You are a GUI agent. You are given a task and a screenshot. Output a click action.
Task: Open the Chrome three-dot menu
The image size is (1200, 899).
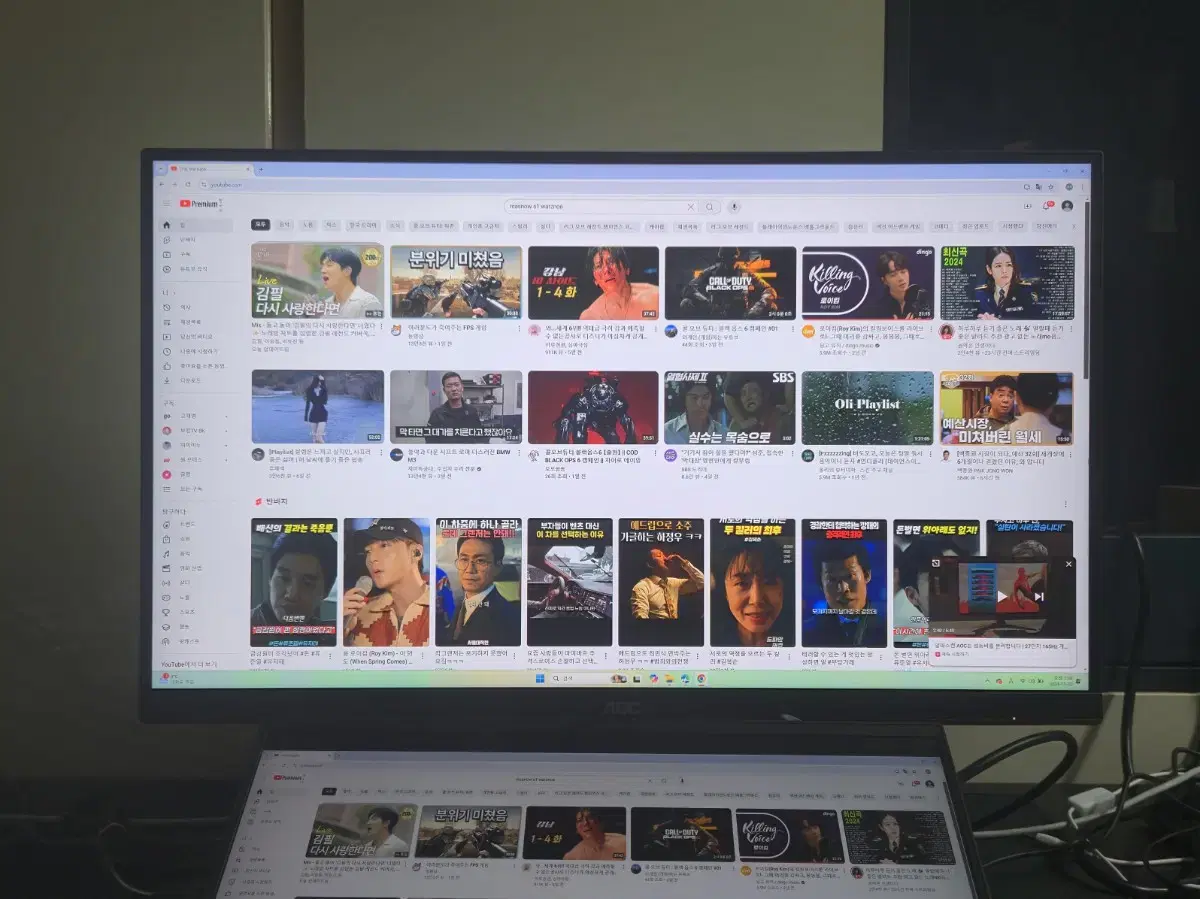pyautogui.click(x=1081, y=187)
